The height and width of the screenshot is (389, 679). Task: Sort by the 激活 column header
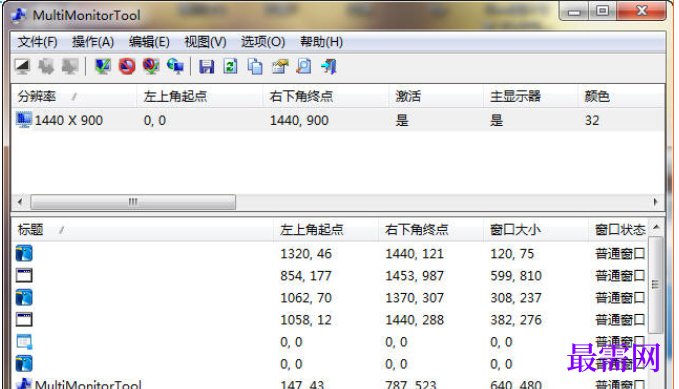[436, 96]
